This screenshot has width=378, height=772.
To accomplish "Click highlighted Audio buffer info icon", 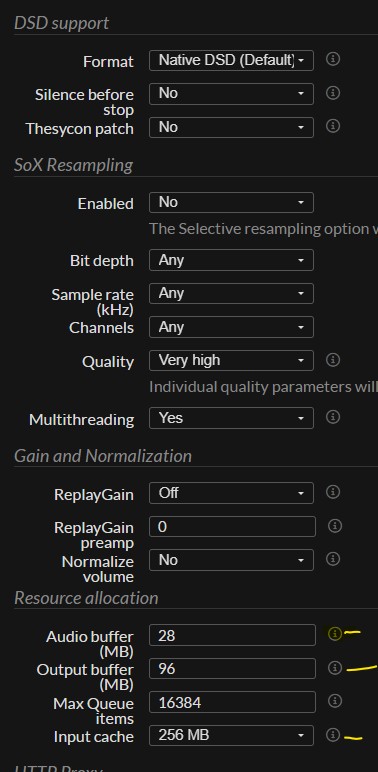I will [335, 634].
